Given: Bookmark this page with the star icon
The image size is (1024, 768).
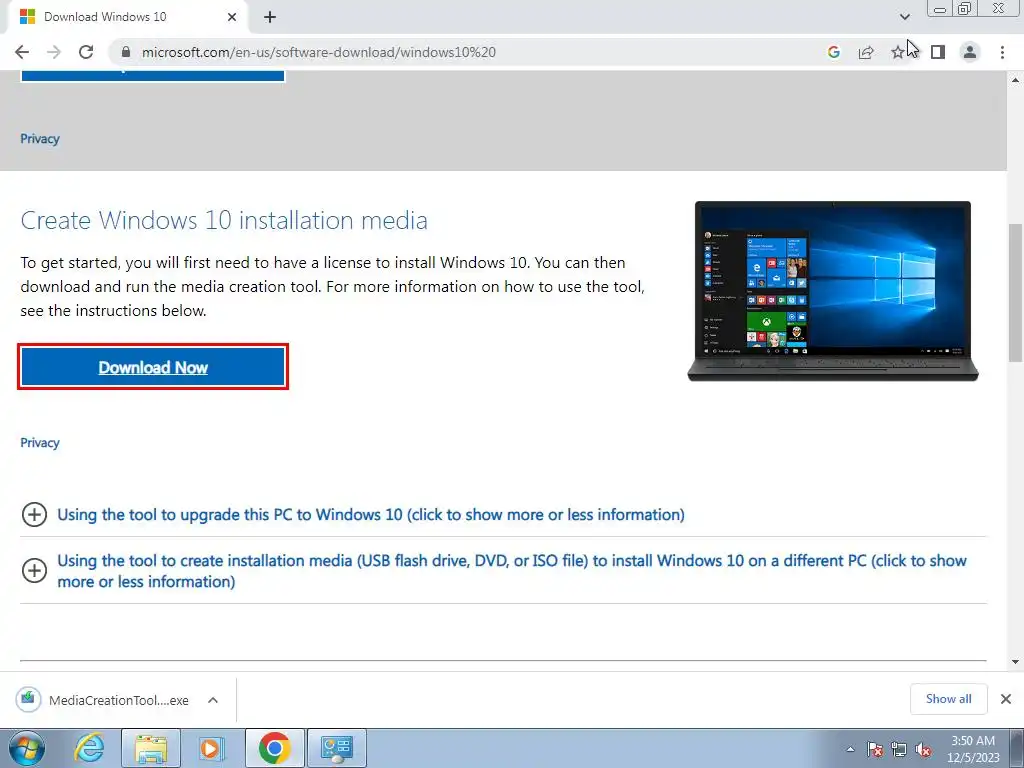Looking at the screenshot, I should coord(898,52).
